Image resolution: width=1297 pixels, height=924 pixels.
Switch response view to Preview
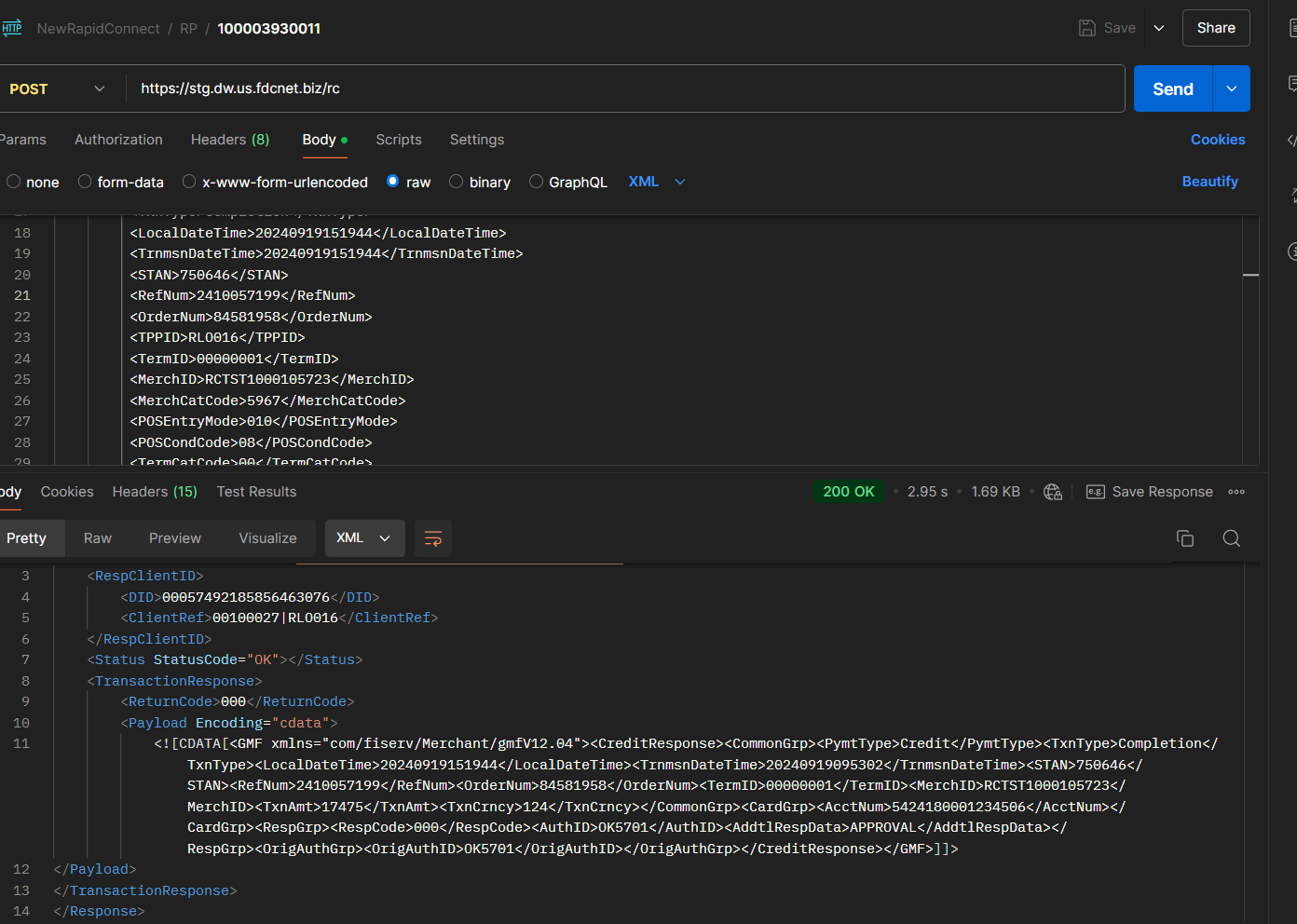point(175,538)
